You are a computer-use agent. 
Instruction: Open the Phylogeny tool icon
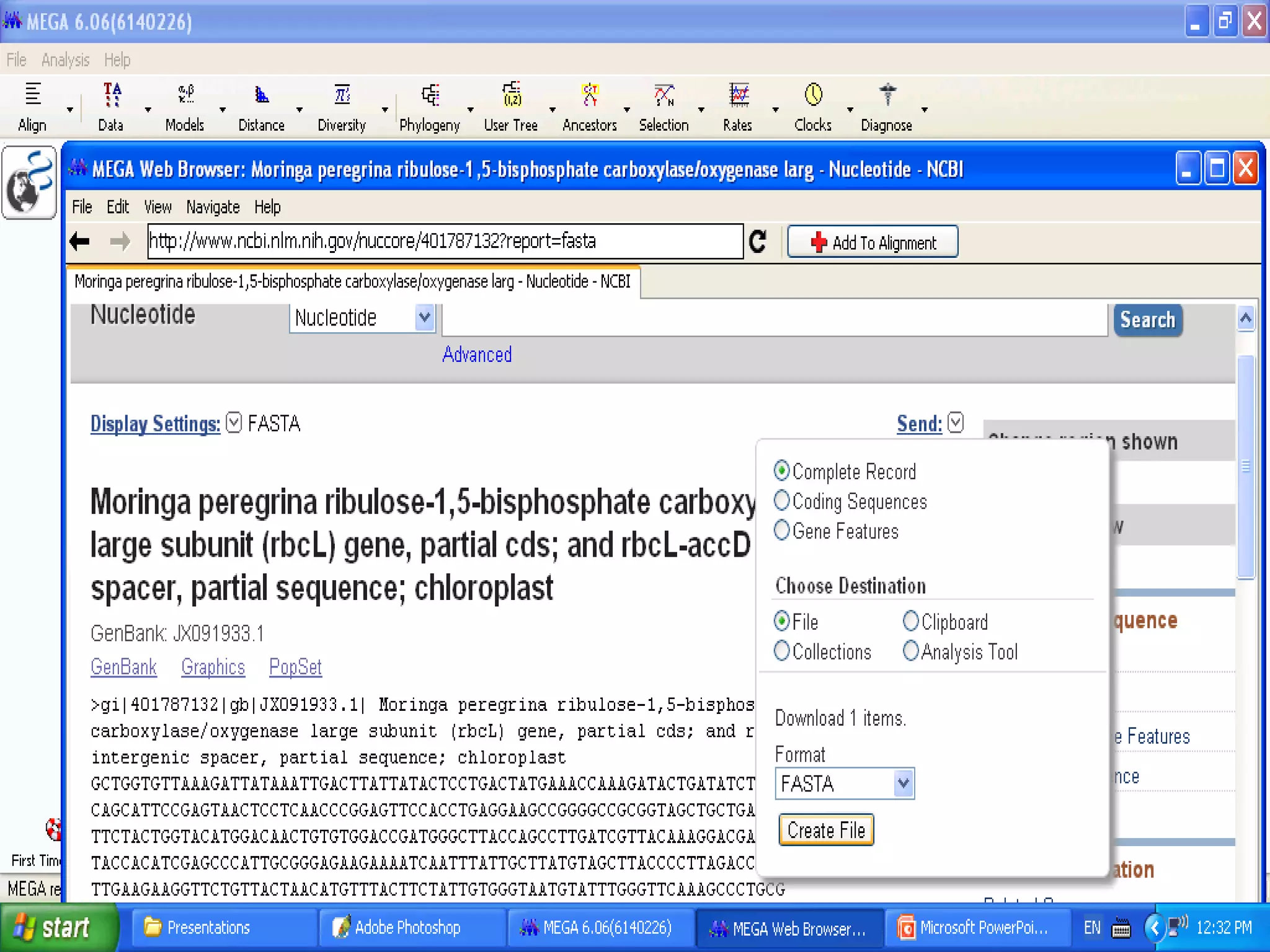click(430, 107)
